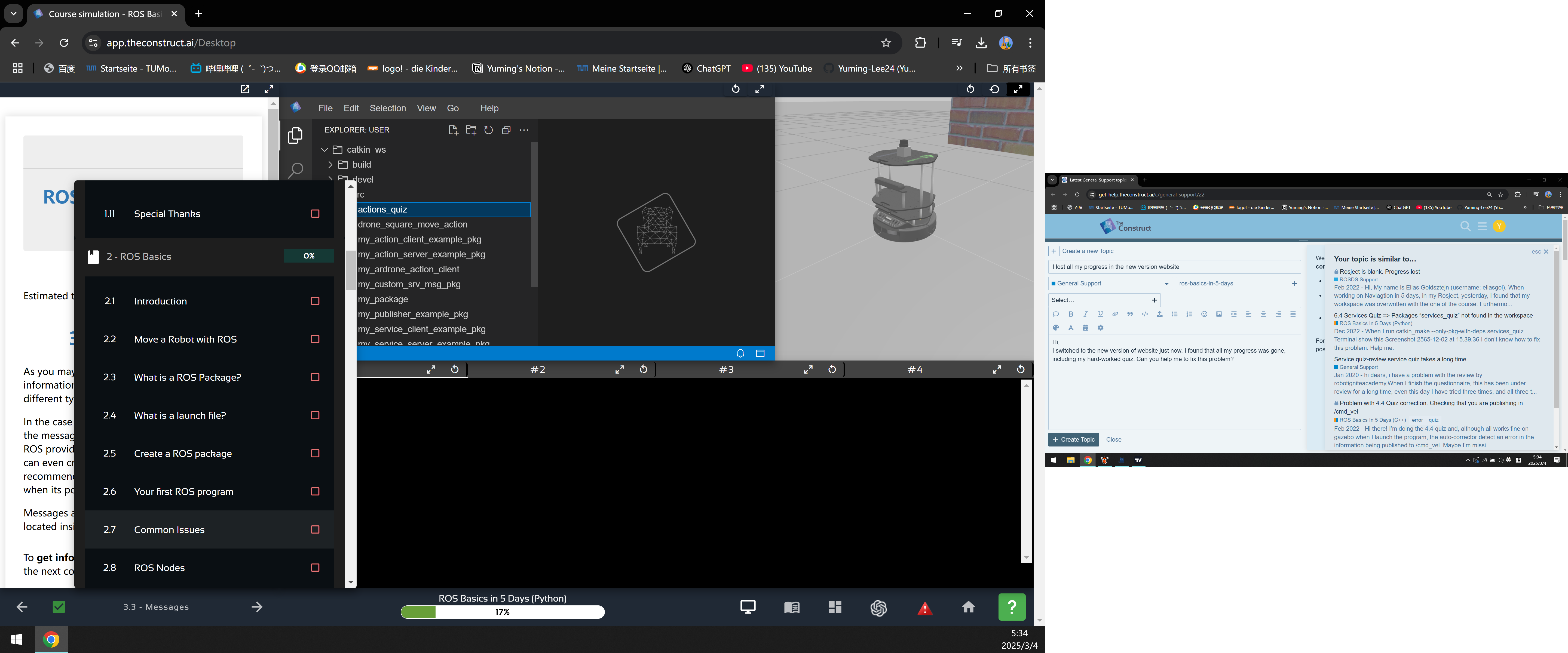Switch to terminal tab #3
The image size is (1568, 653).
[726, 369]
